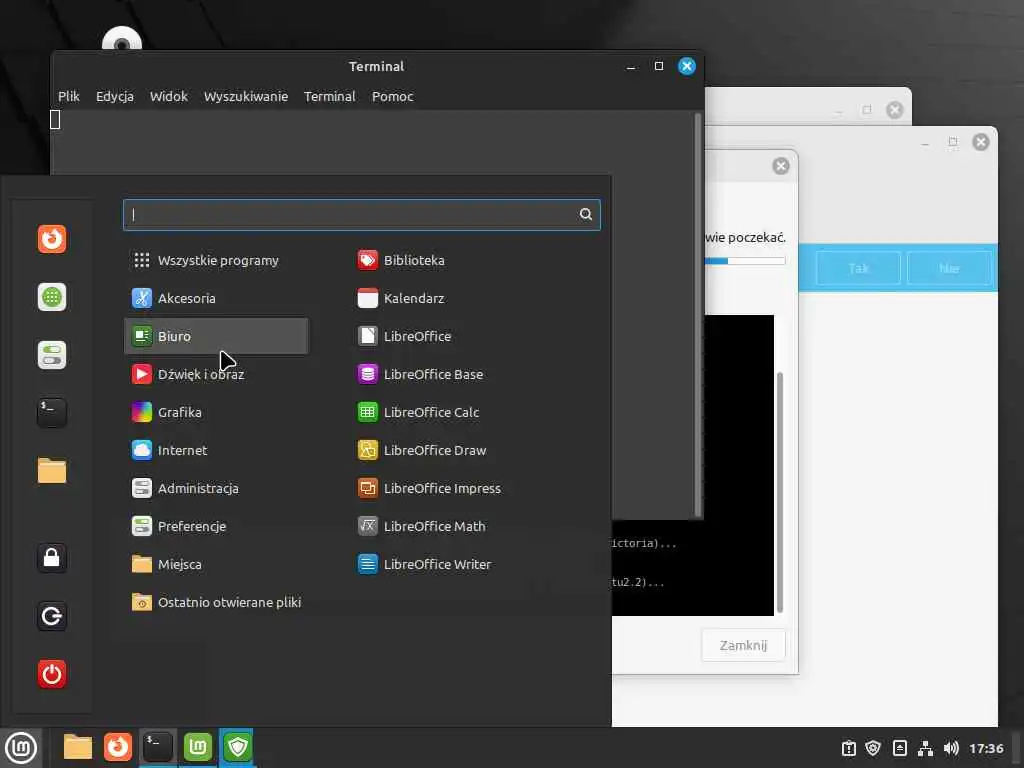Click update shield tray icon
Viewport: 1024px width, 768px height.
tap(874, 748)
